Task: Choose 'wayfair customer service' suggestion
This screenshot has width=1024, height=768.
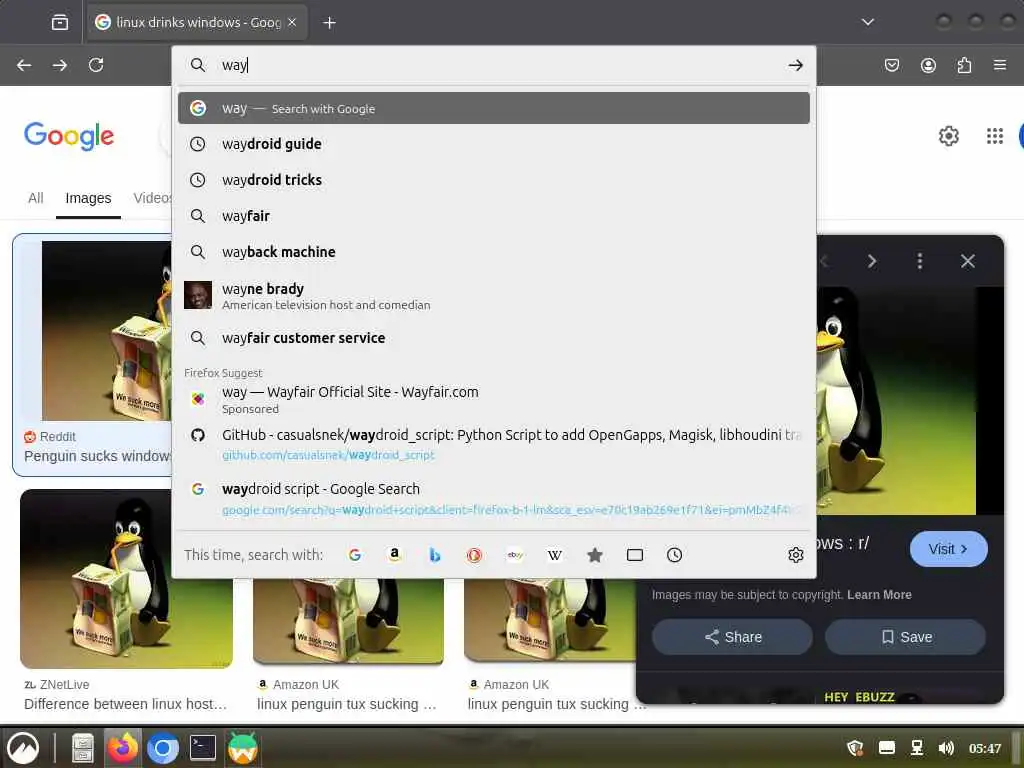Action: point(494,338)
